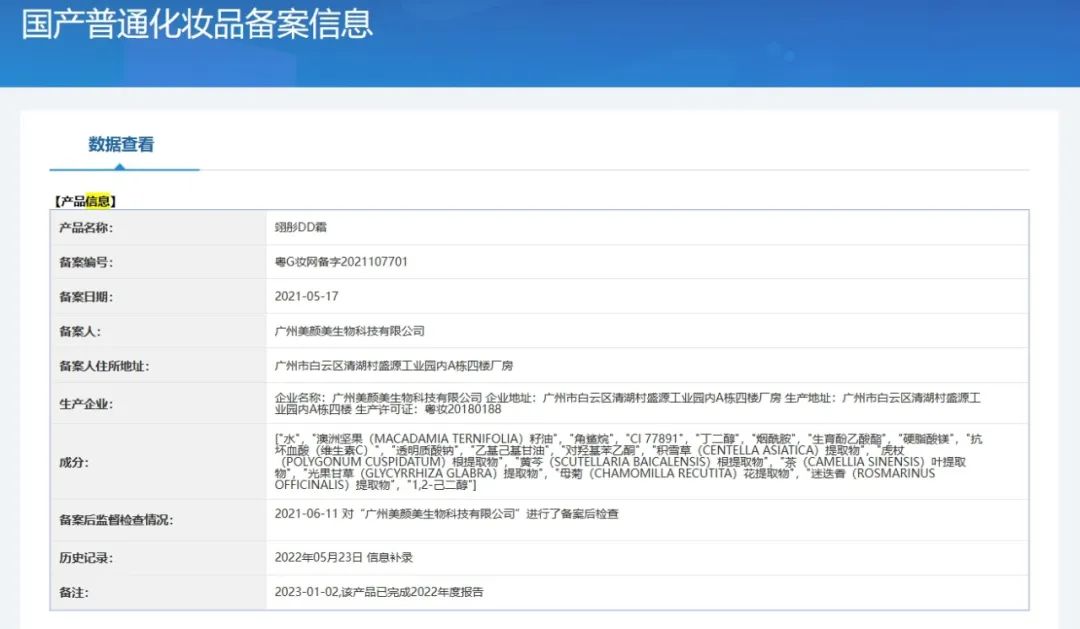Select the filing date 2021-05-17
This screenshot has width=1080, height=629.
click(x=305, y=297)
